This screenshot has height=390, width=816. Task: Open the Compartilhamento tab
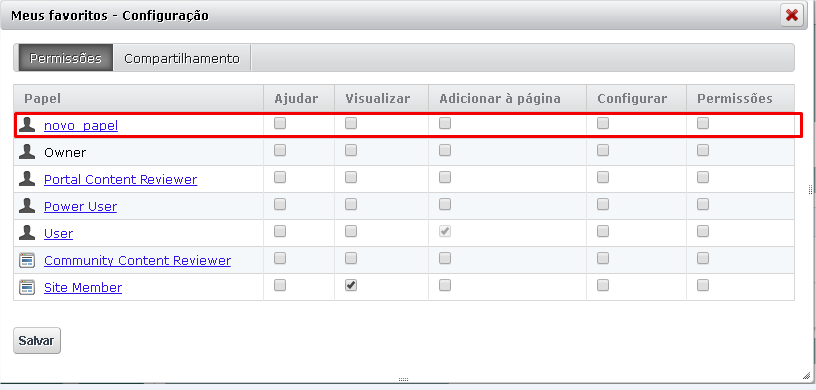(x=182, y=58)
